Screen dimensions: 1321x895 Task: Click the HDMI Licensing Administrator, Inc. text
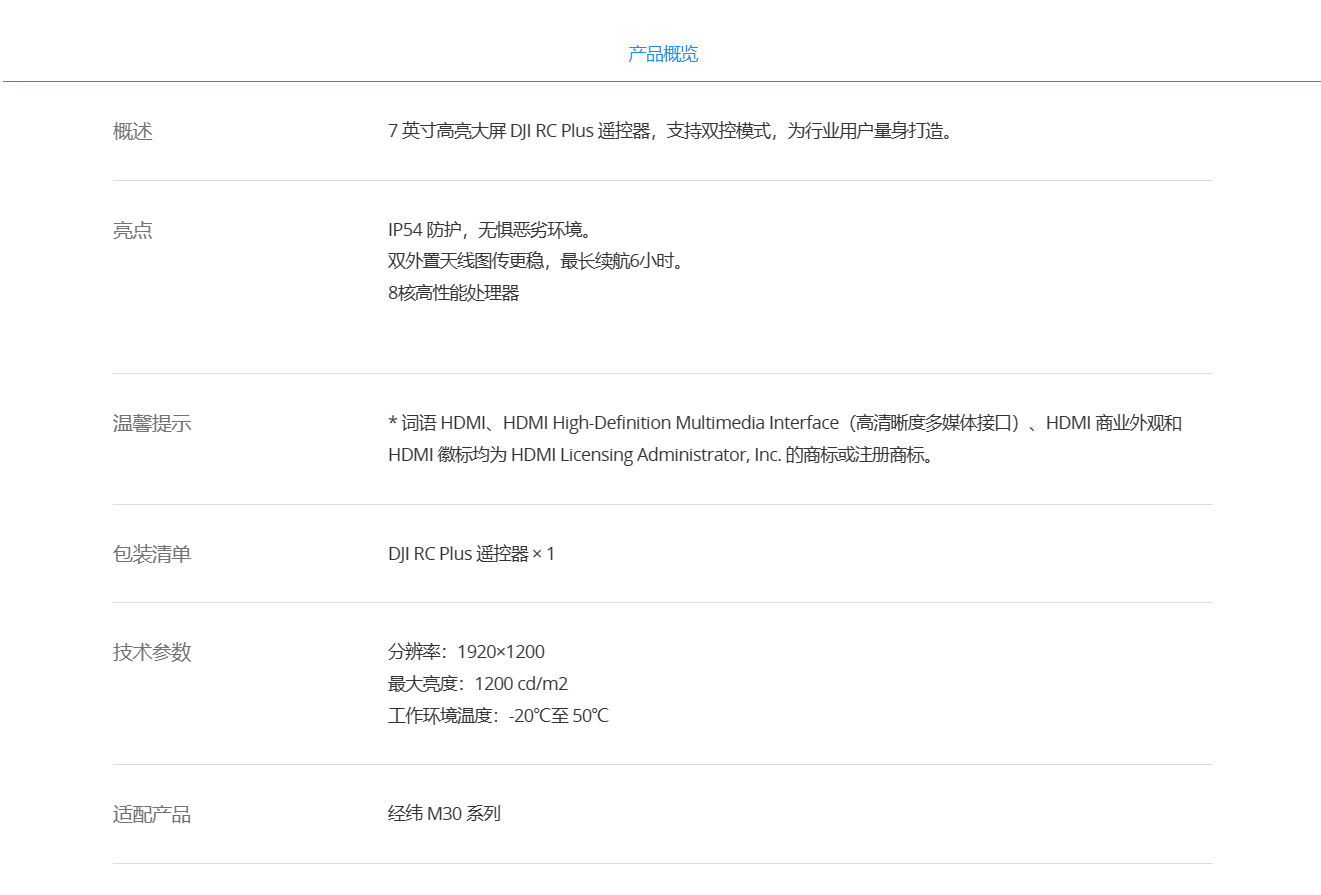646,455
